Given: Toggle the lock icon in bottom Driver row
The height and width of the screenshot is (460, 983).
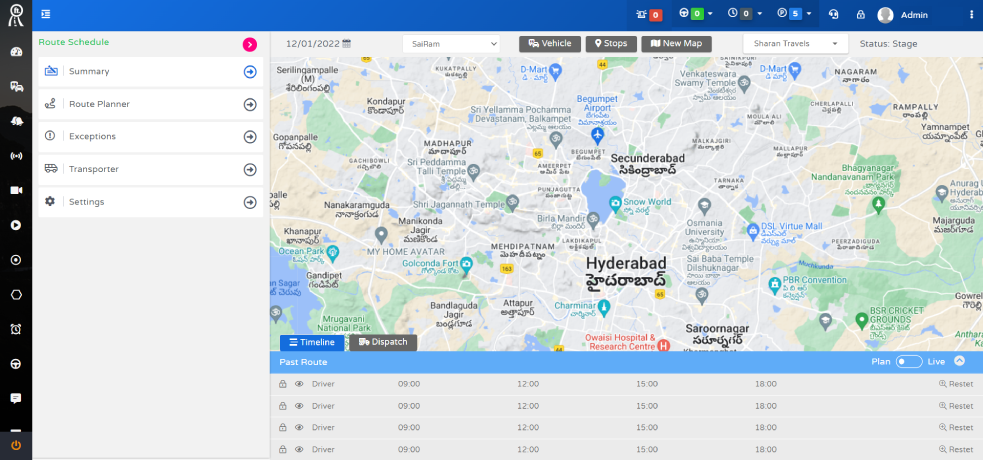Looking at the screenshot, I should point(282,449).
